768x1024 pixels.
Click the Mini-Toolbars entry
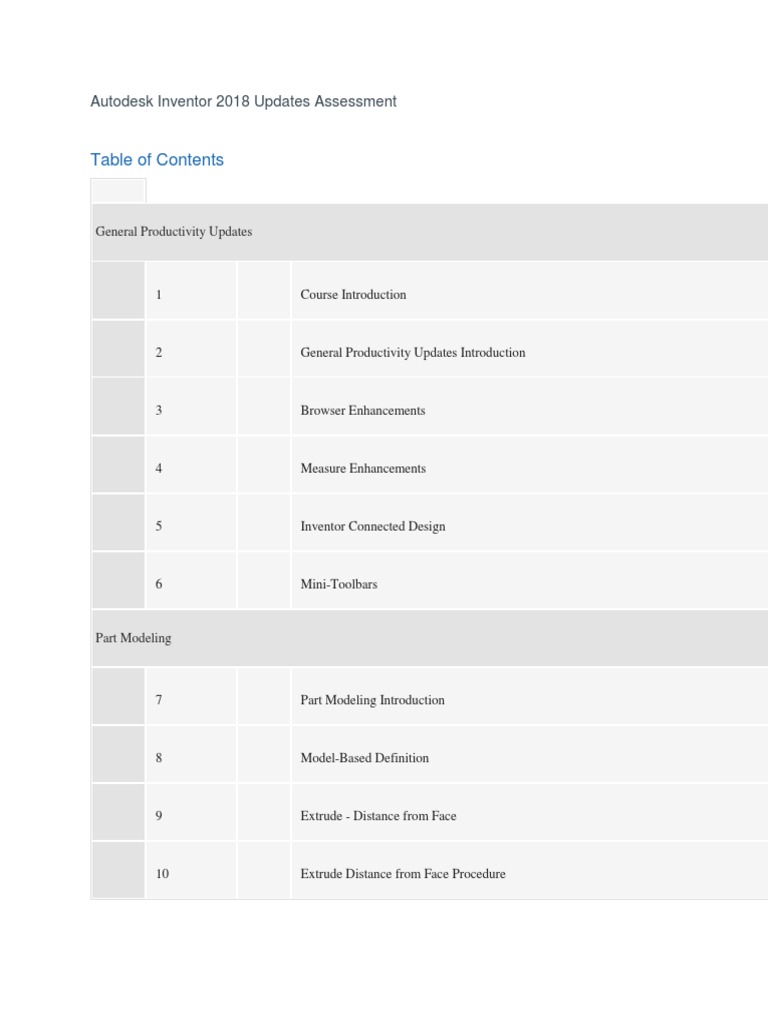click(338, 585)
